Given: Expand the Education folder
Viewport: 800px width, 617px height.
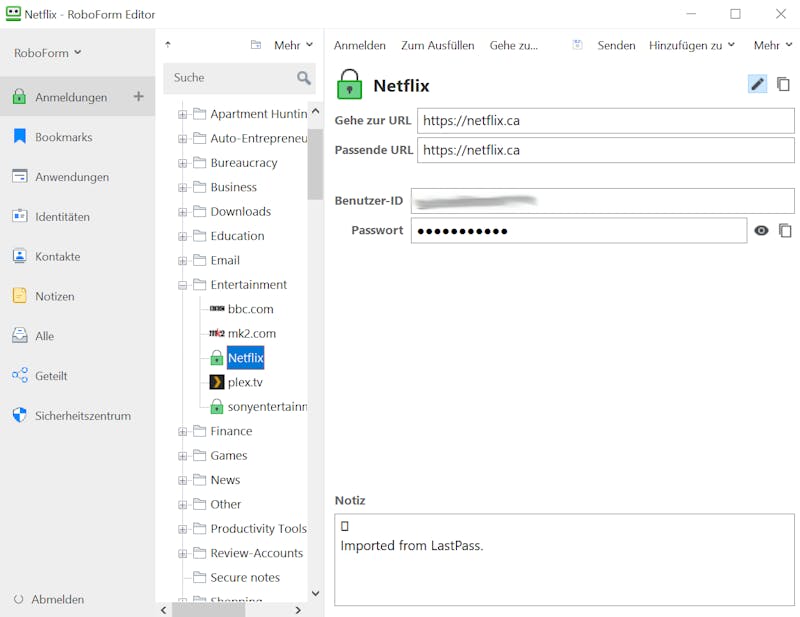Looking at the screenshot, I should 182,236.
